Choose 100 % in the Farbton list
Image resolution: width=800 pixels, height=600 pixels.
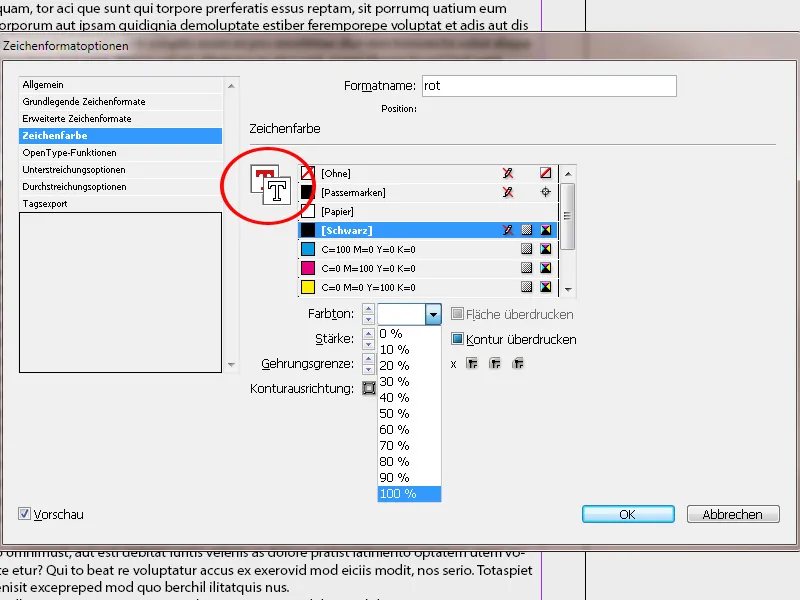click(409, 493)
